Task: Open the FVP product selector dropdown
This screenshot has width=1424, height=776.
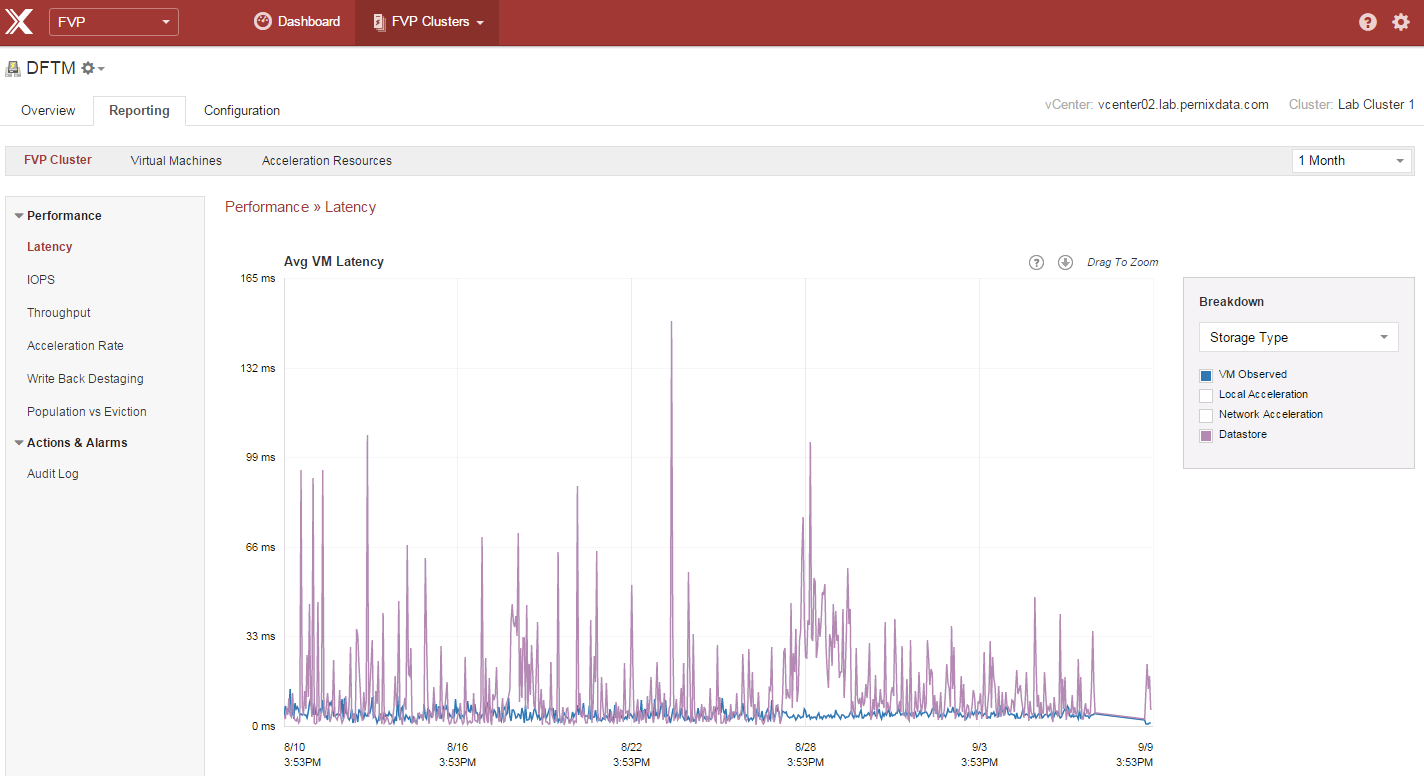Action: tap(114, 22)
